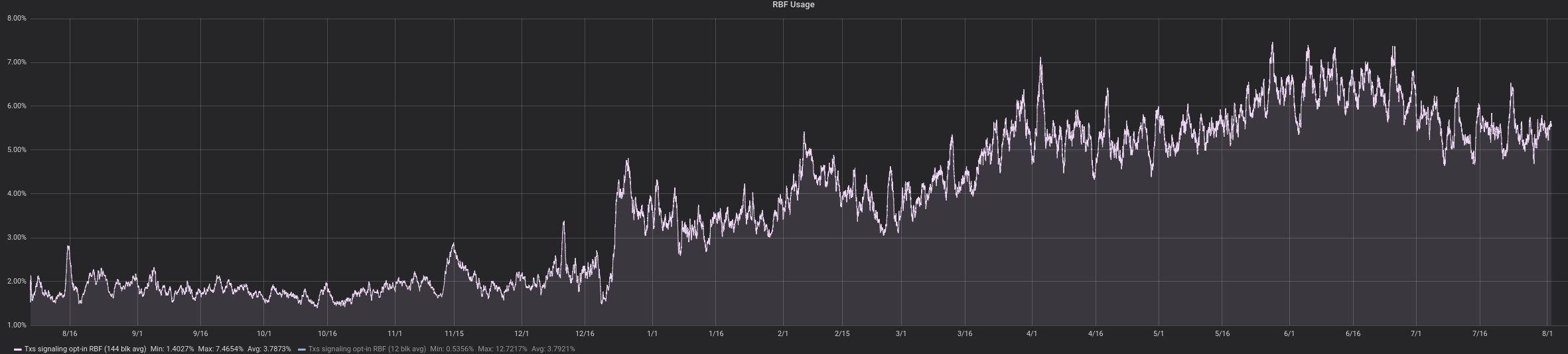This screenshot has height=354, width=1568.
Task: Toggle the 144 blk avg legend series
Action: 85,349
